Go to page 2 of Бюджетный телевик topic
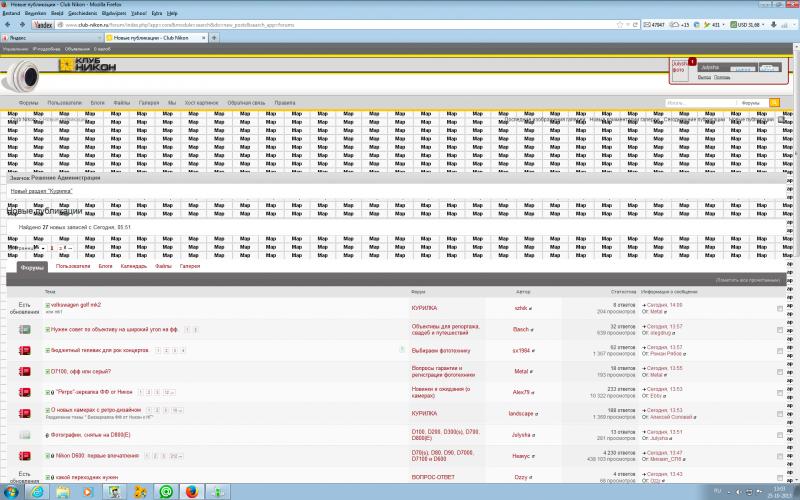 pos(166,351)
